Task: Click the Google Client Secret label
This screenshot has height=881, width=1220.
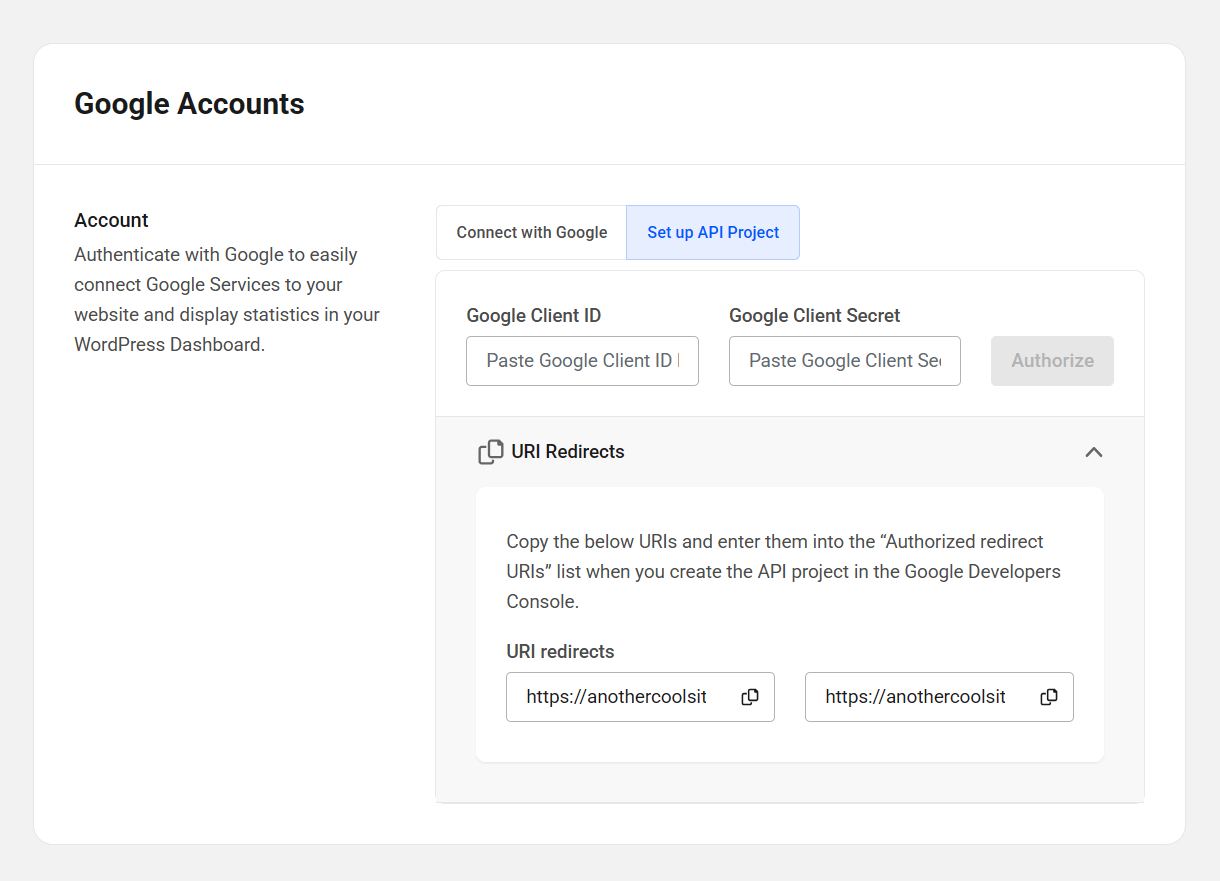Action: coord(815,316)
